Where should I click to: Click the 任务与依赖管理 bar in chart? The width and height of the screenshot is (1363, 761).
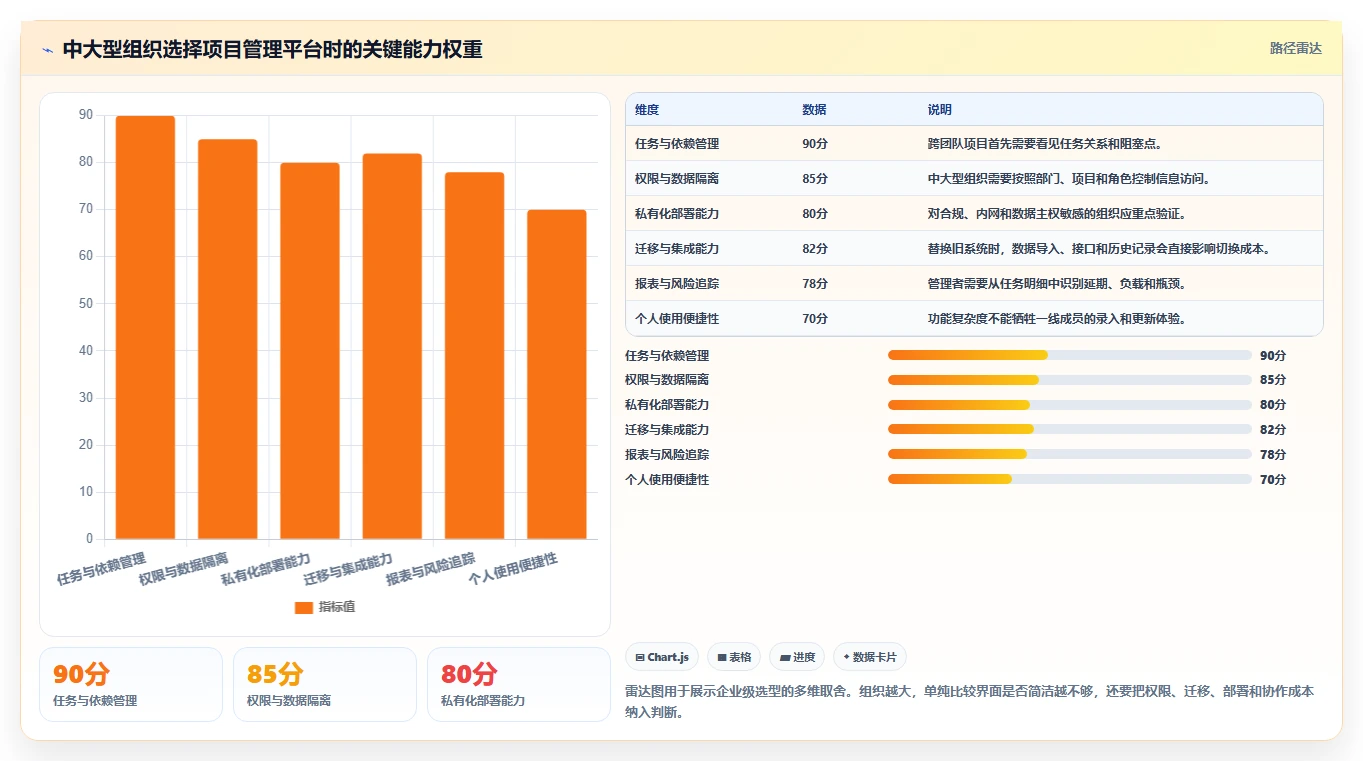pyautogui.click(x=145, y=327)
